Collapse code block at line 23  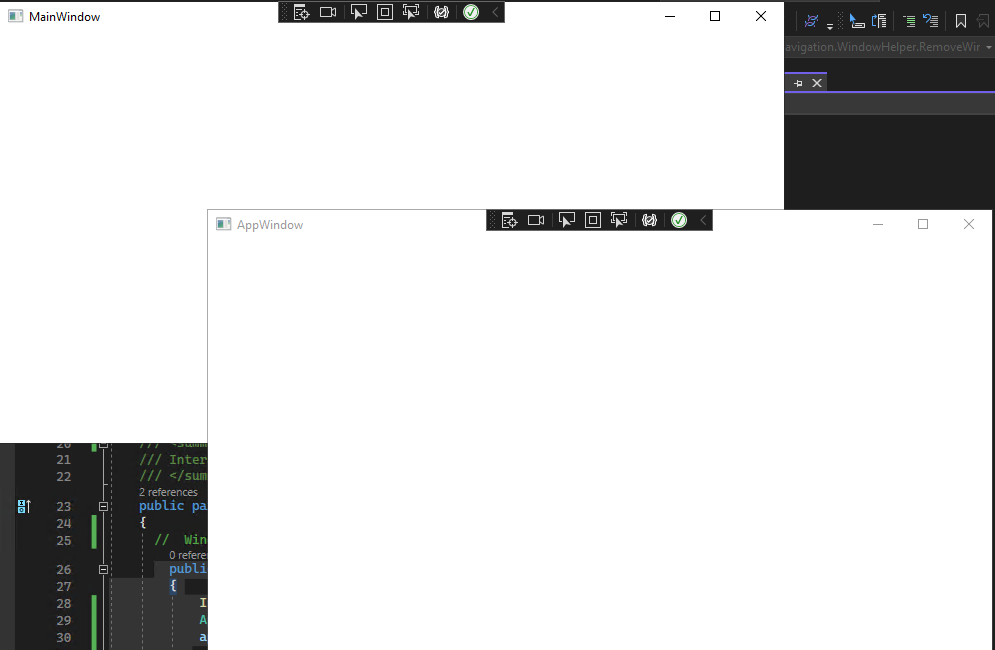point(103,507)
